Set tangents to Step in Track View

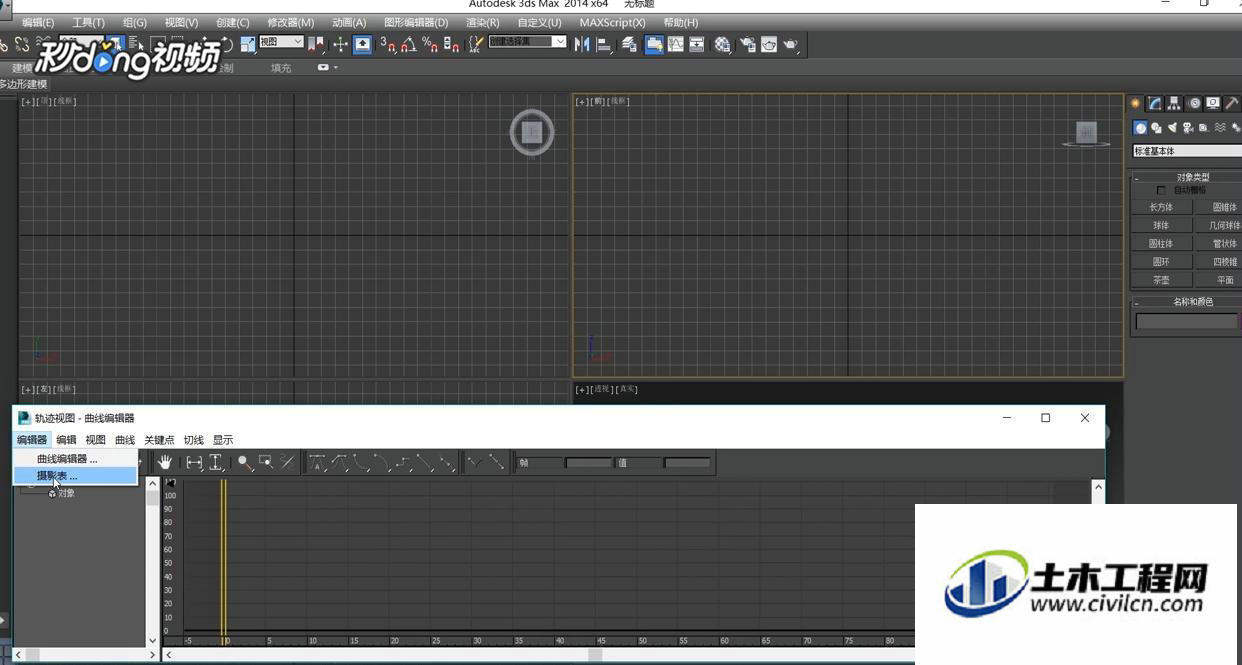tap(402, 462)
